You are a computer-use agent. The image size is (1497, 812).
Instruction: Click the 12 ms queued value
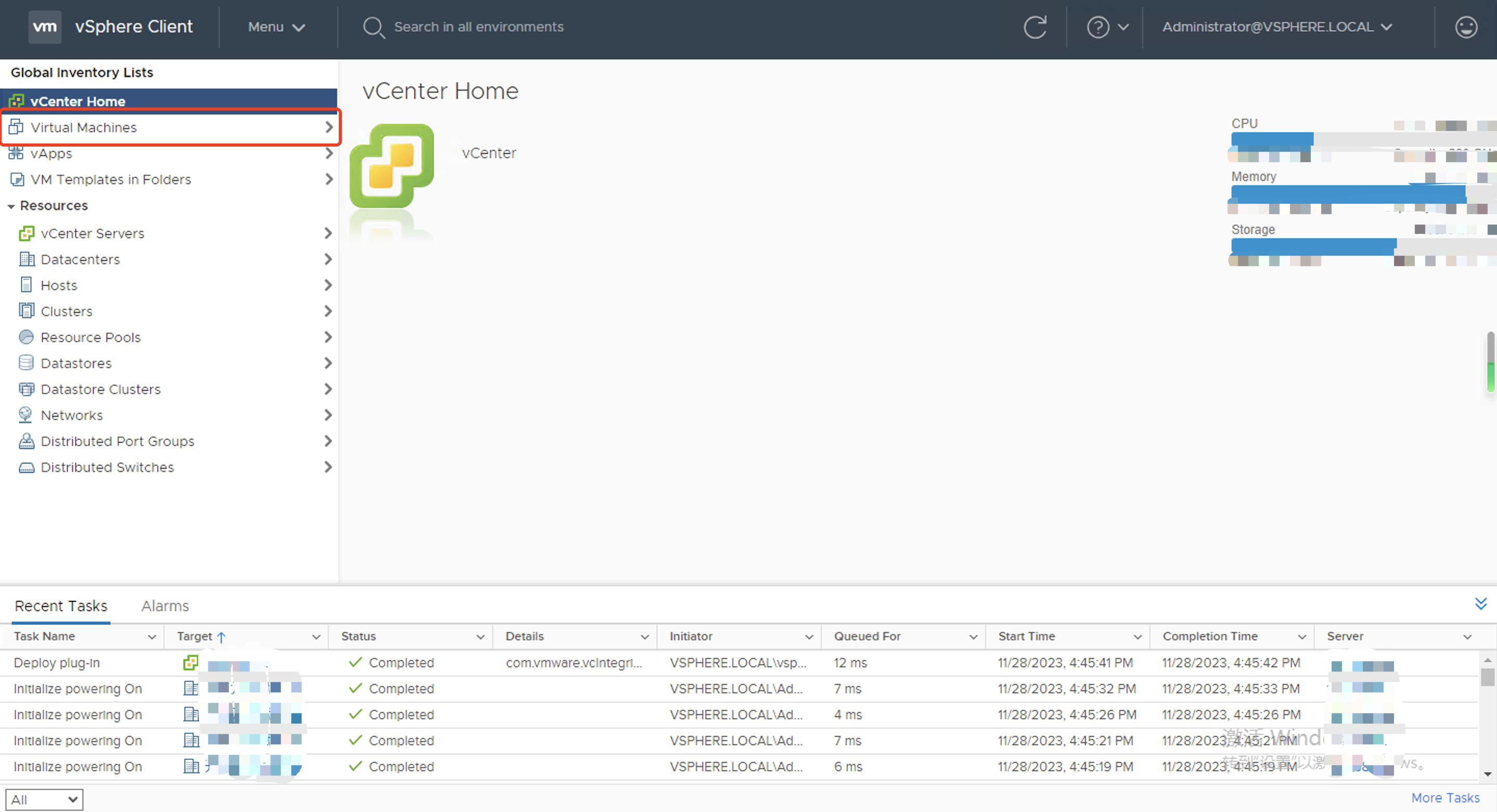[850, 663]
